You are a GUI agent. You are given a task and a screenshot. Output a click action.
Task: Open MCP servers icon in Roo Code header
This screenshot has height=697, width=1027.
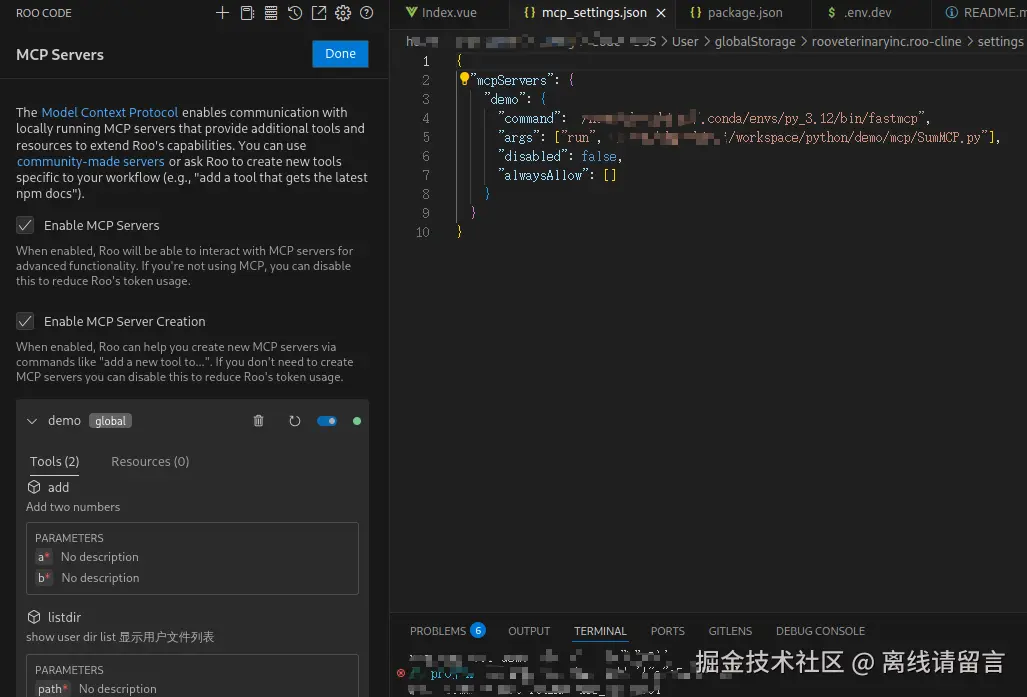click(x=271, y=12)
